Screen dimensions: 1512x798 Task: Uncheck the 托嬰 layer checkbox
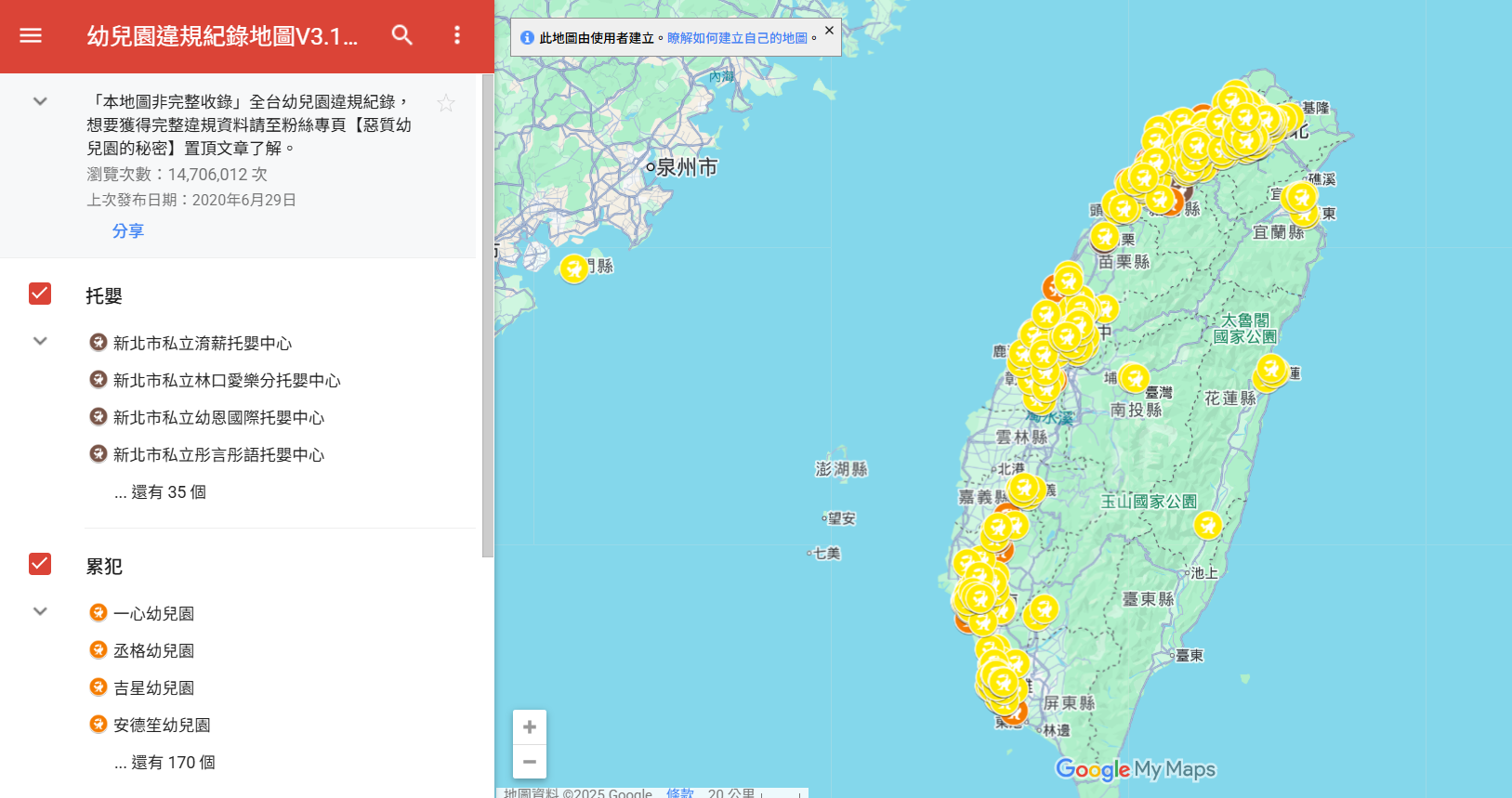(40, 294)
